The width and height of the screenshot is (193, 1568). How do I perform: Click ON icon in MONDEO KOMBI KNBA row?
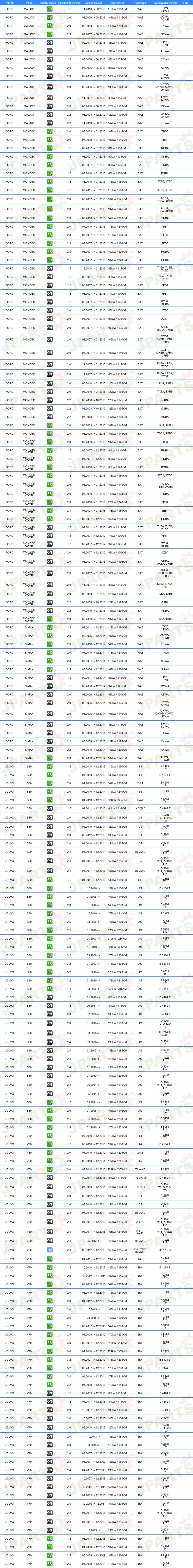pos(50,610)
